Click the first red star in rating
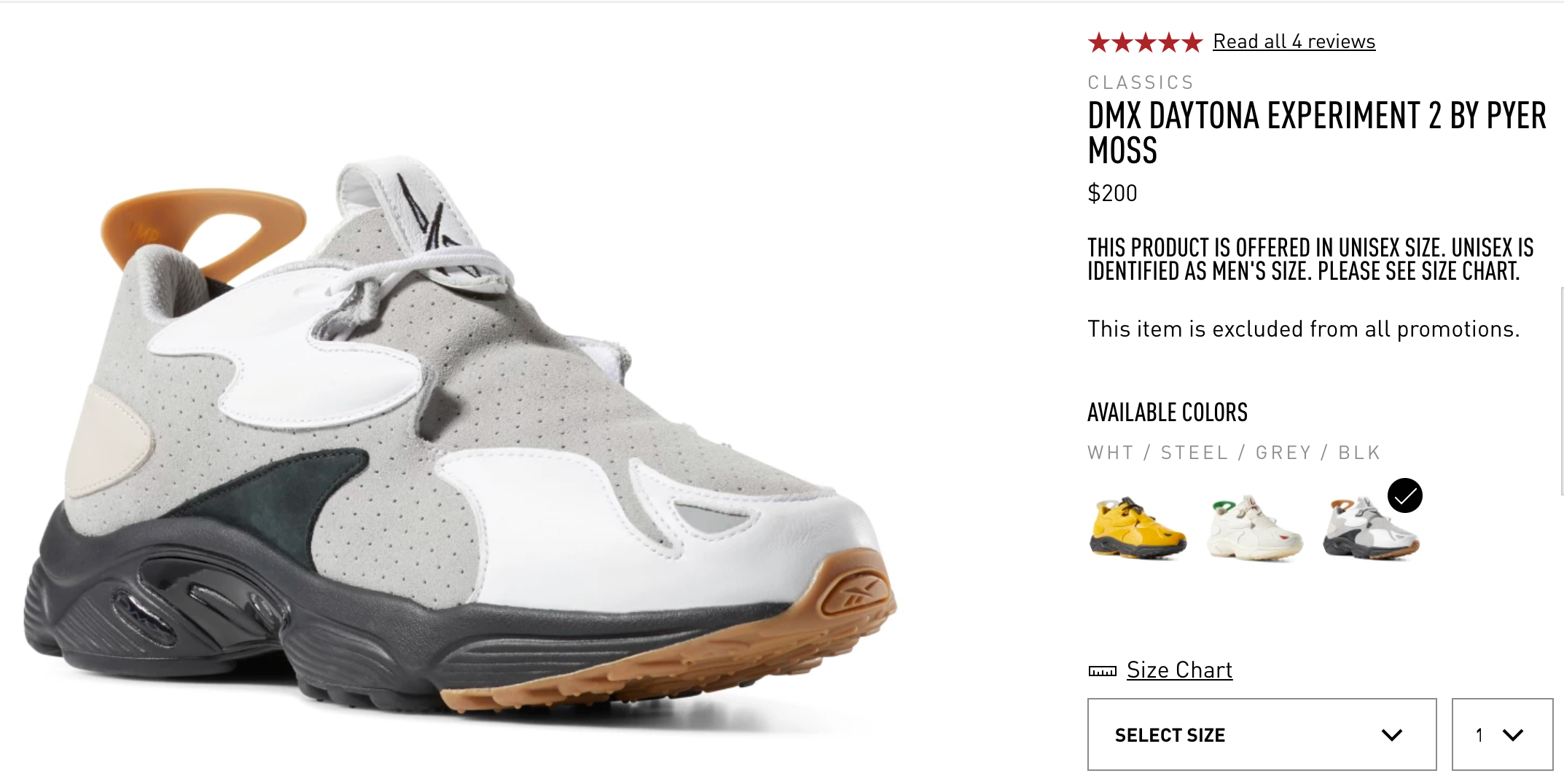This screenshot has width=1564, height=784. (x=1098, y=42)
